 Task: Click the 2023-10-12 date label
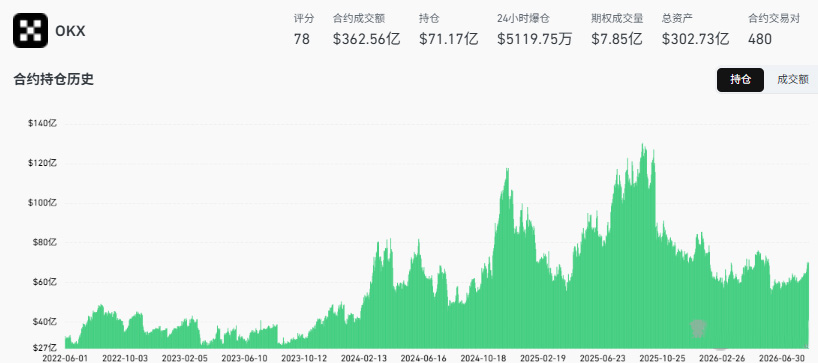pos(304,358)
